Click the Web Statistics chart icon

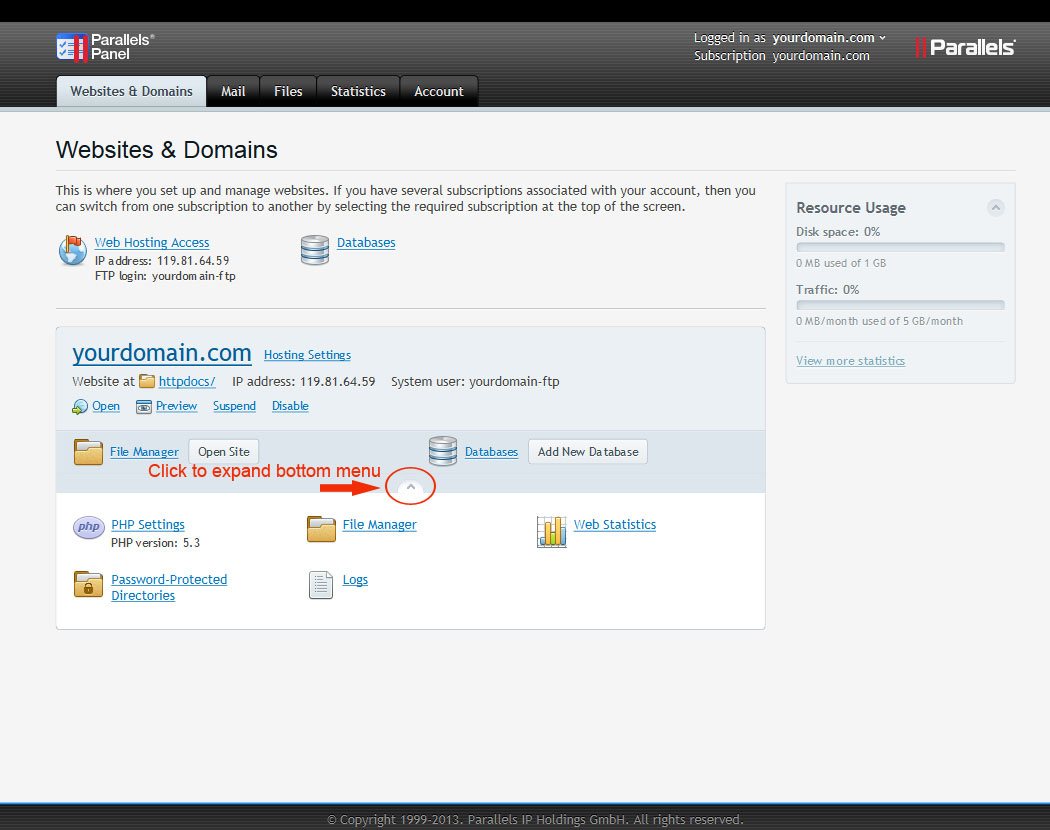(552, 532)
